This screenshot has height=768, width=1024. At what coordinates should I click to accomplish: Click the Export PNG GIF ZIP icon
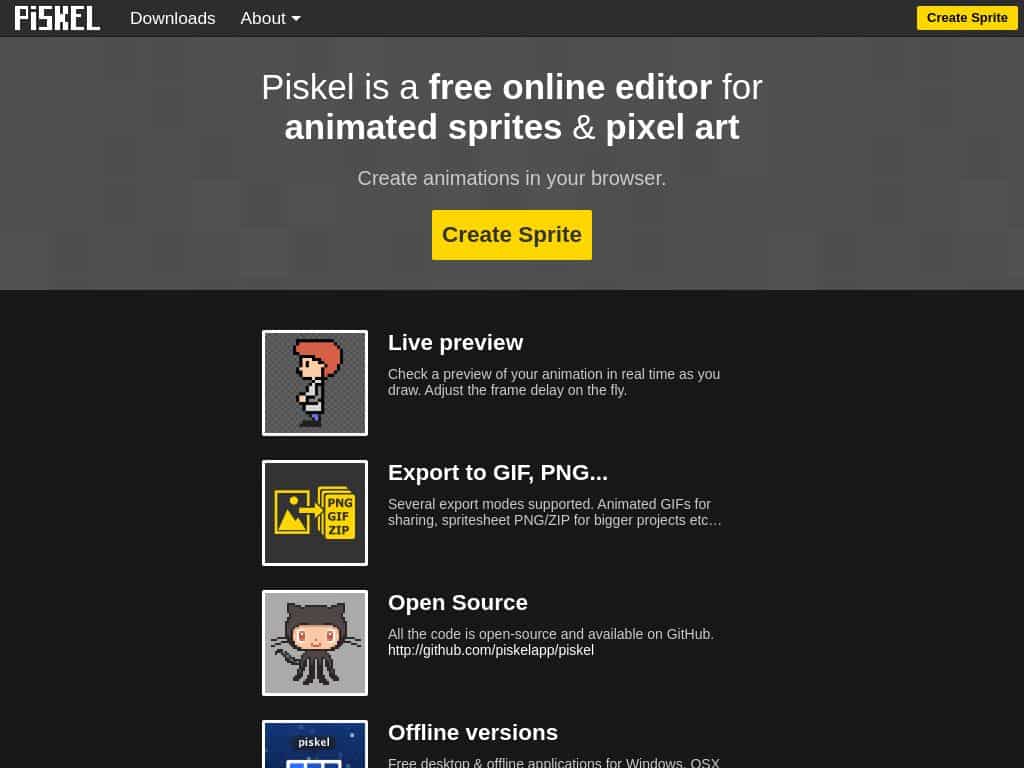pyautogui.click(x=315, y=513)
